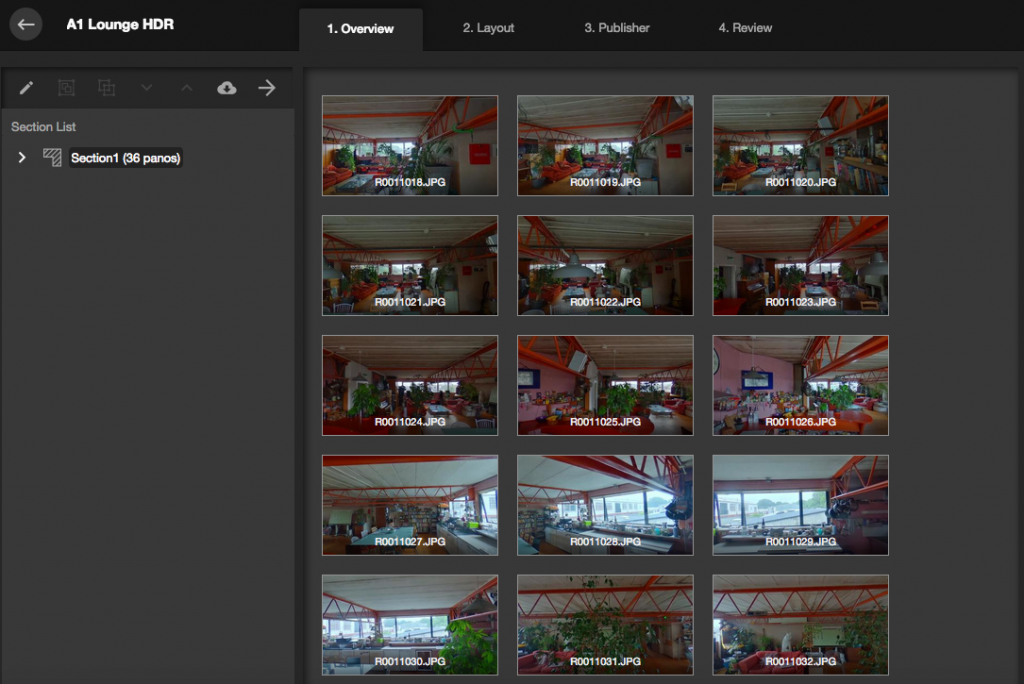Click the right arrow next icon

(x=267, y=88)
